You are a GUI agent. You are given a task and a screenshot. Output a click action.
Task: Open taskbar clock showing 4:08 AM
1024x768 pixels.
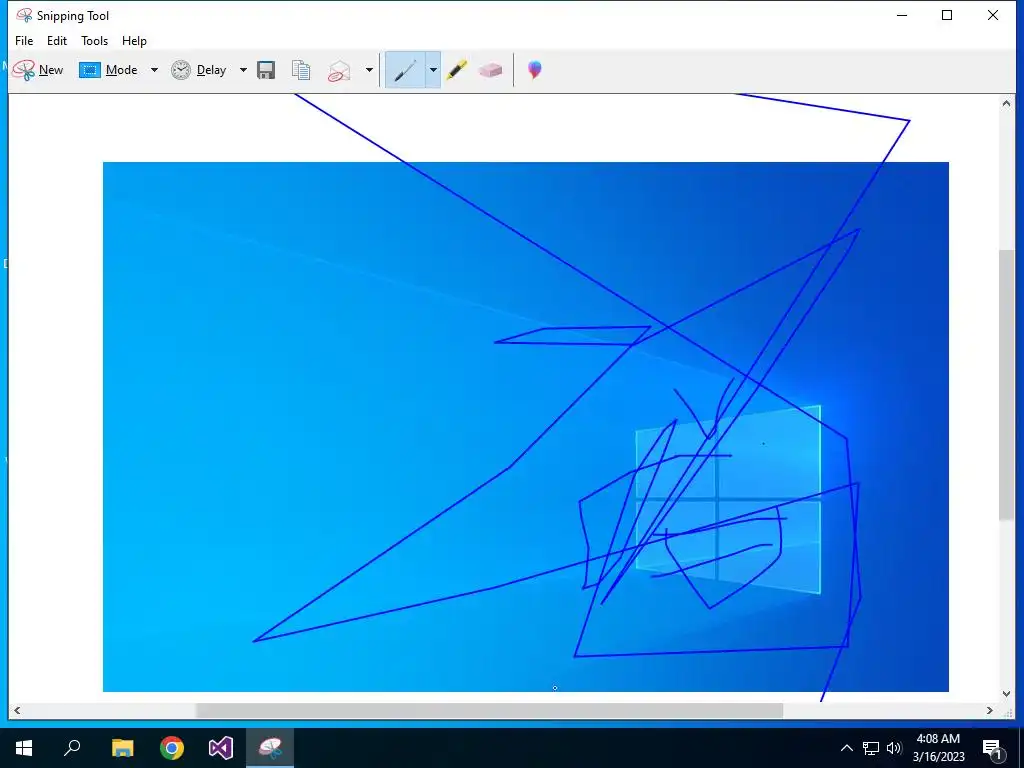click(938, 748)
